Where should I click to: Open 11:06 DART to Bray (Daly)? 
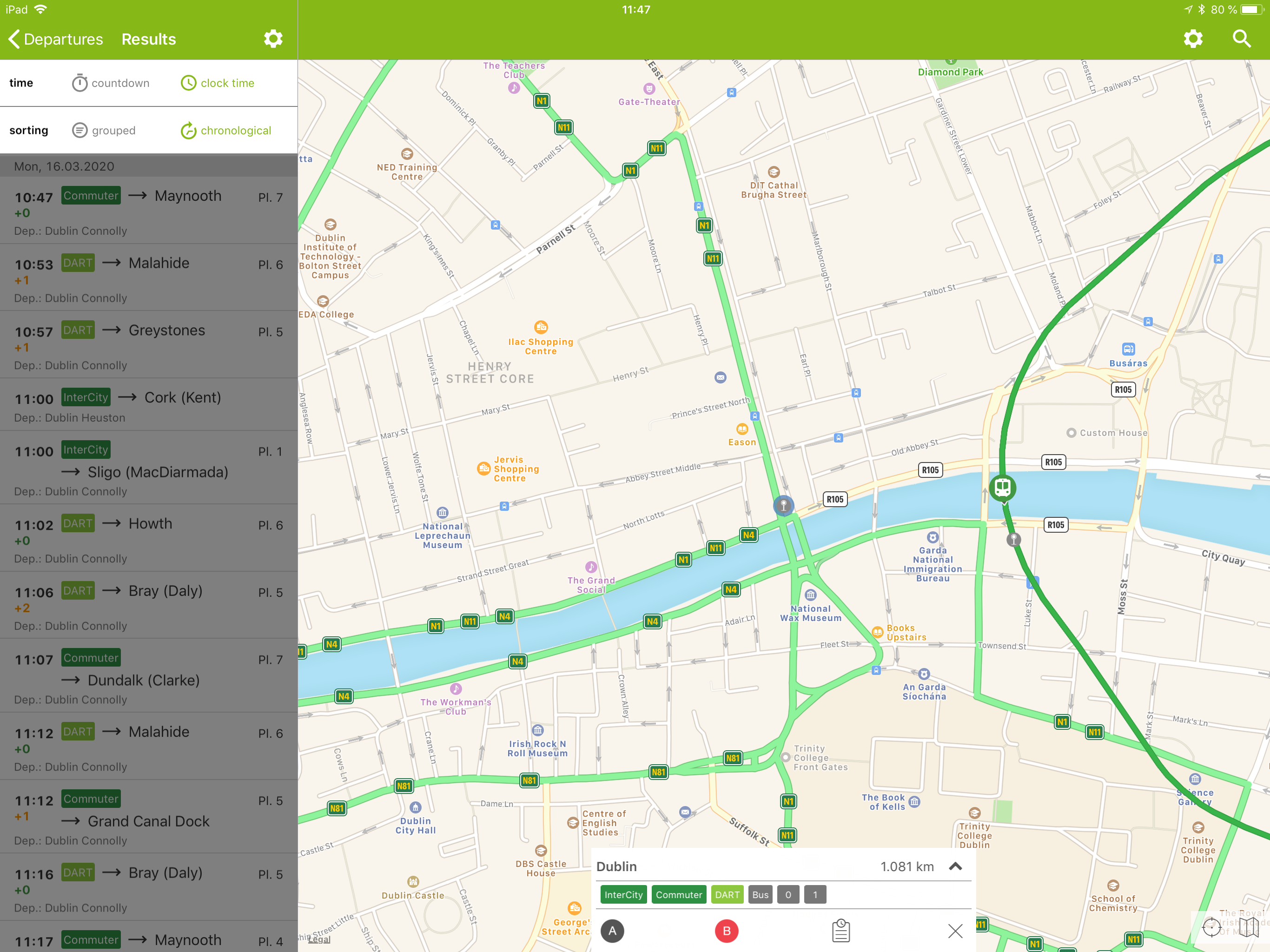point(149,605)
